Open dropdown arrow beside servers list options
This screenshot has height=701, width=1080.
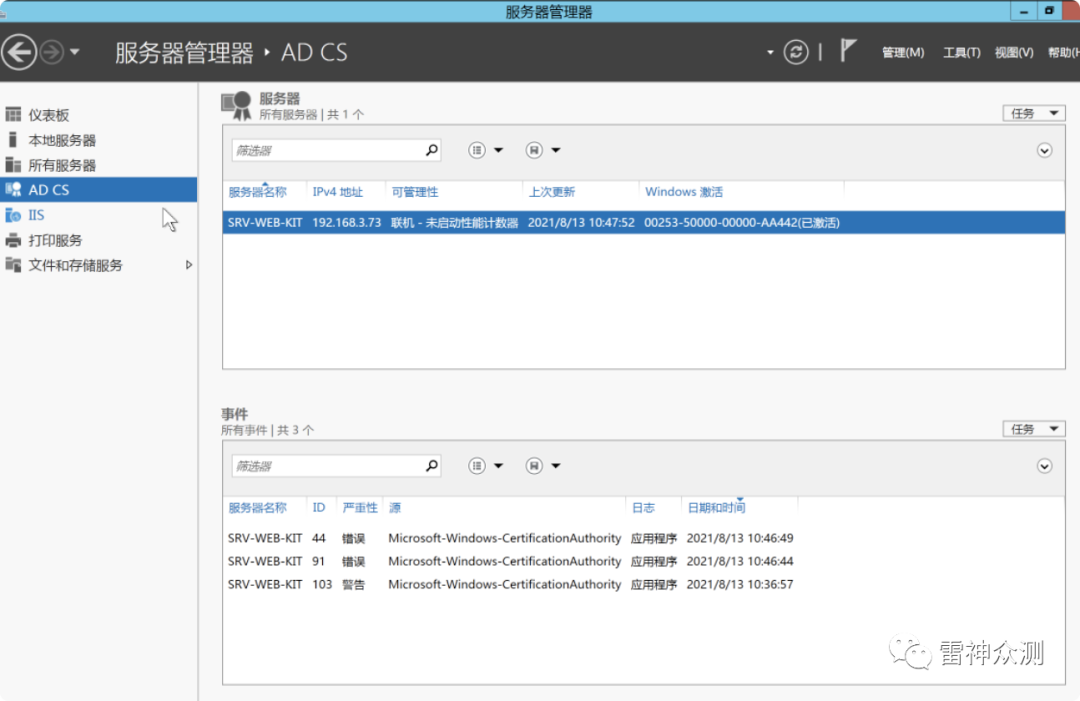[x=499, y=150]
